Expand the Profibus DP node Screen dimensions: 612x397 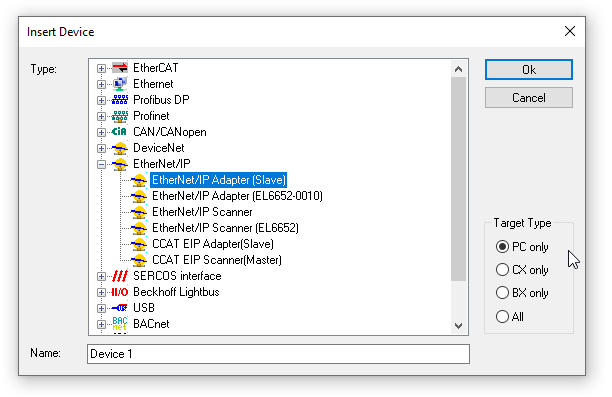pyautogui.click(x=101, y=100)
